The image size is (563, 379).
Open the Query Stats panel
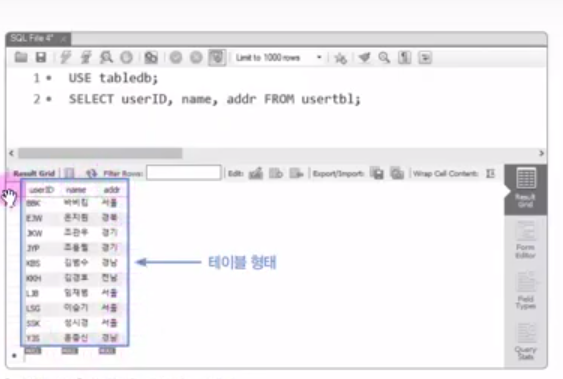[x=525, y=341]
